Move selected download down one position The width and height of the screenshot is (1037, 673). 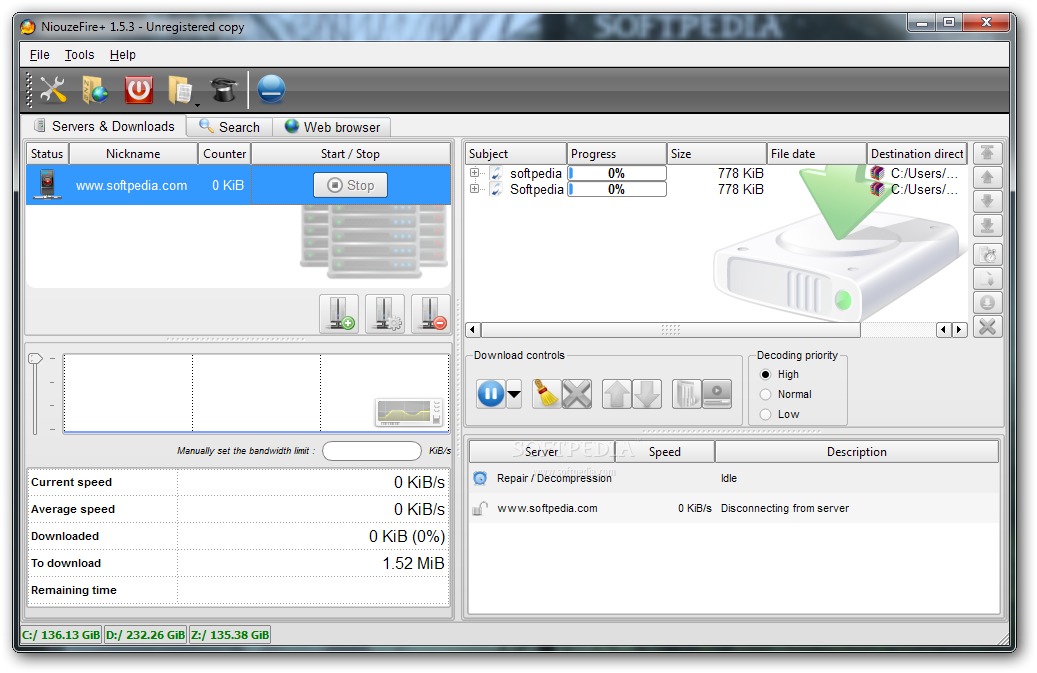pyautogui.click(x=987, y=201)
